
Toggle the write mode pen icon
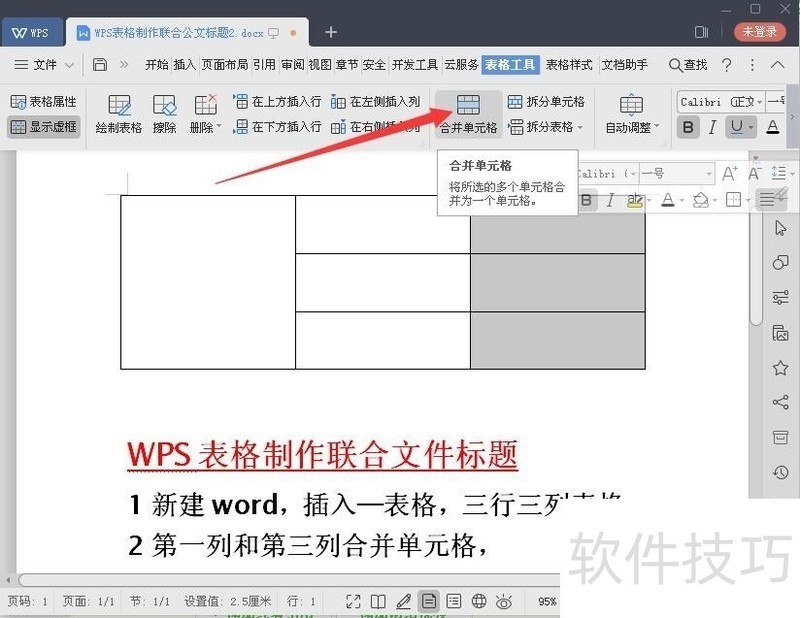coord(404,602)
